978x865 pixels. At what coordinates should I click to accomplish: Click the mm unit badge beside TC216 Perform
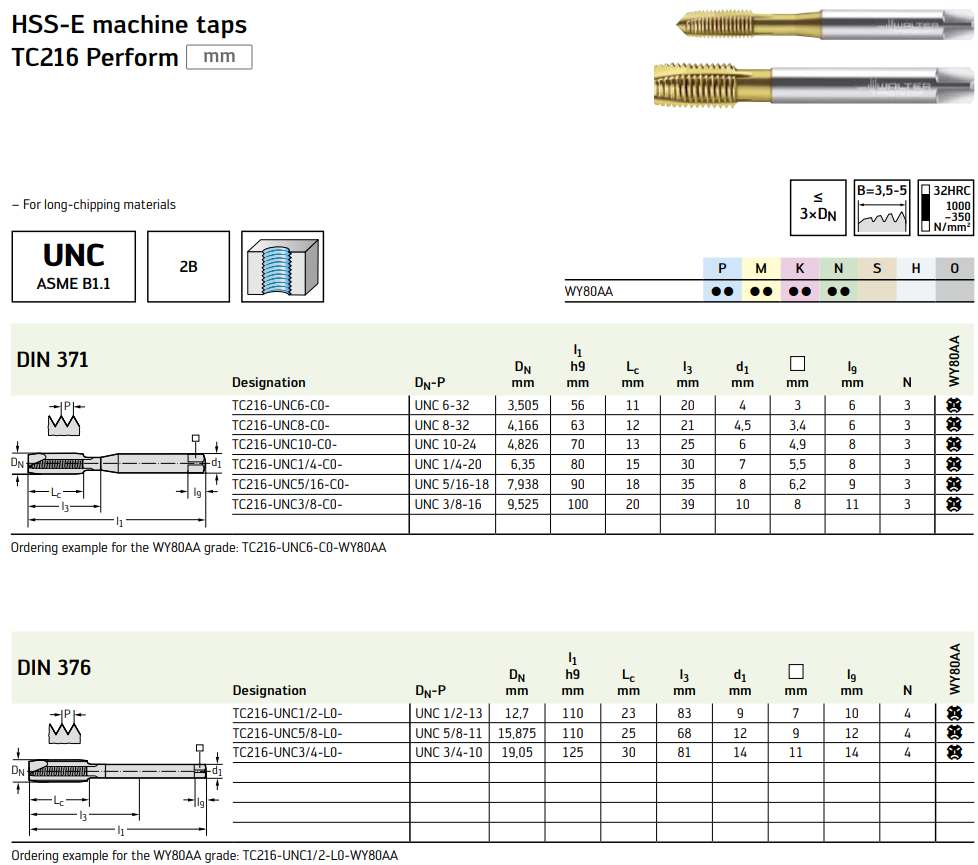click(219, 57)
